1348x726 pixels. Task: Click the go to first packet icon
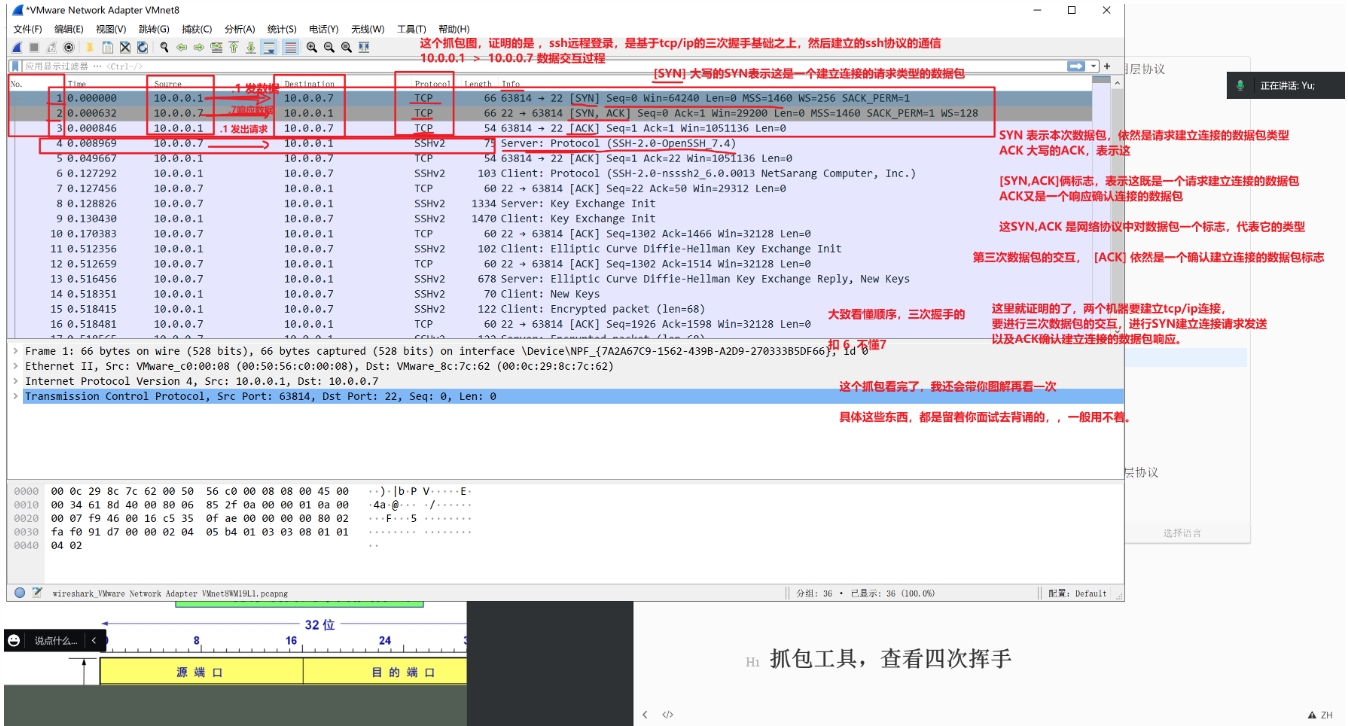click(x=234, y=47)
